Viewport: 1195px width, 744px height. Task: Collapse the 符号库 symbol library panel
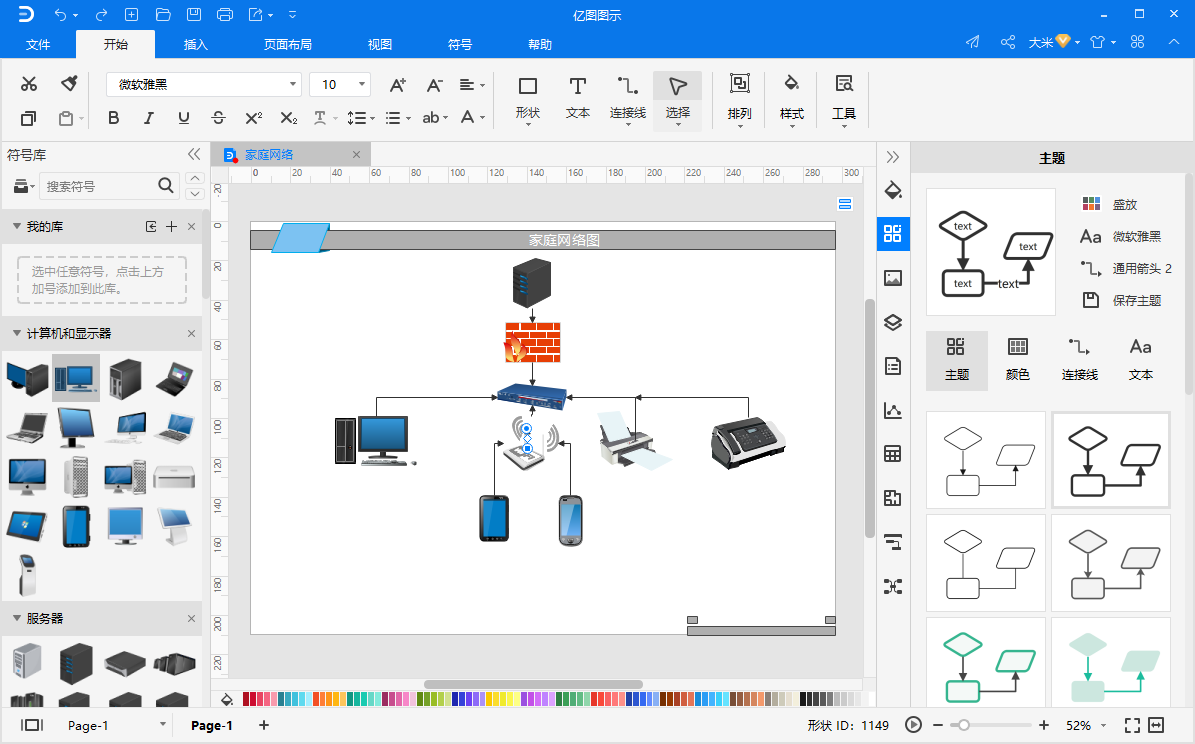194,154
